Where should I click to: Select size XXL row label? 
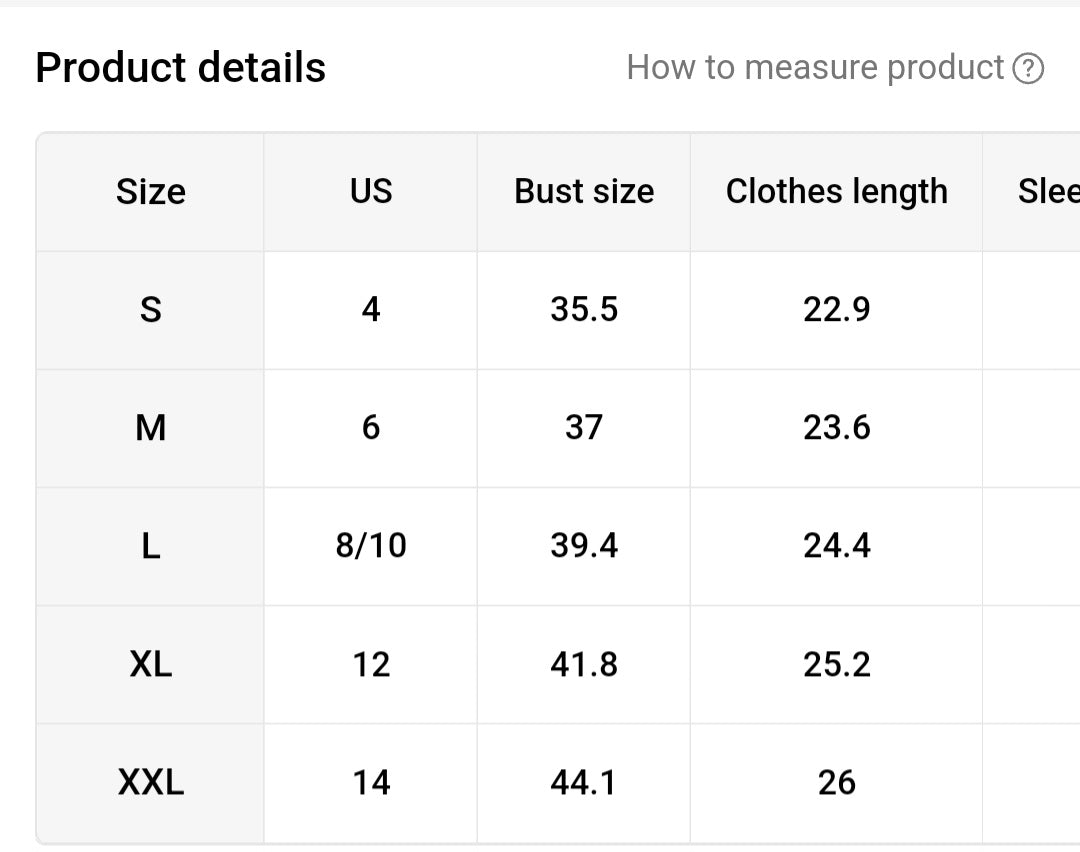[150, 782]
